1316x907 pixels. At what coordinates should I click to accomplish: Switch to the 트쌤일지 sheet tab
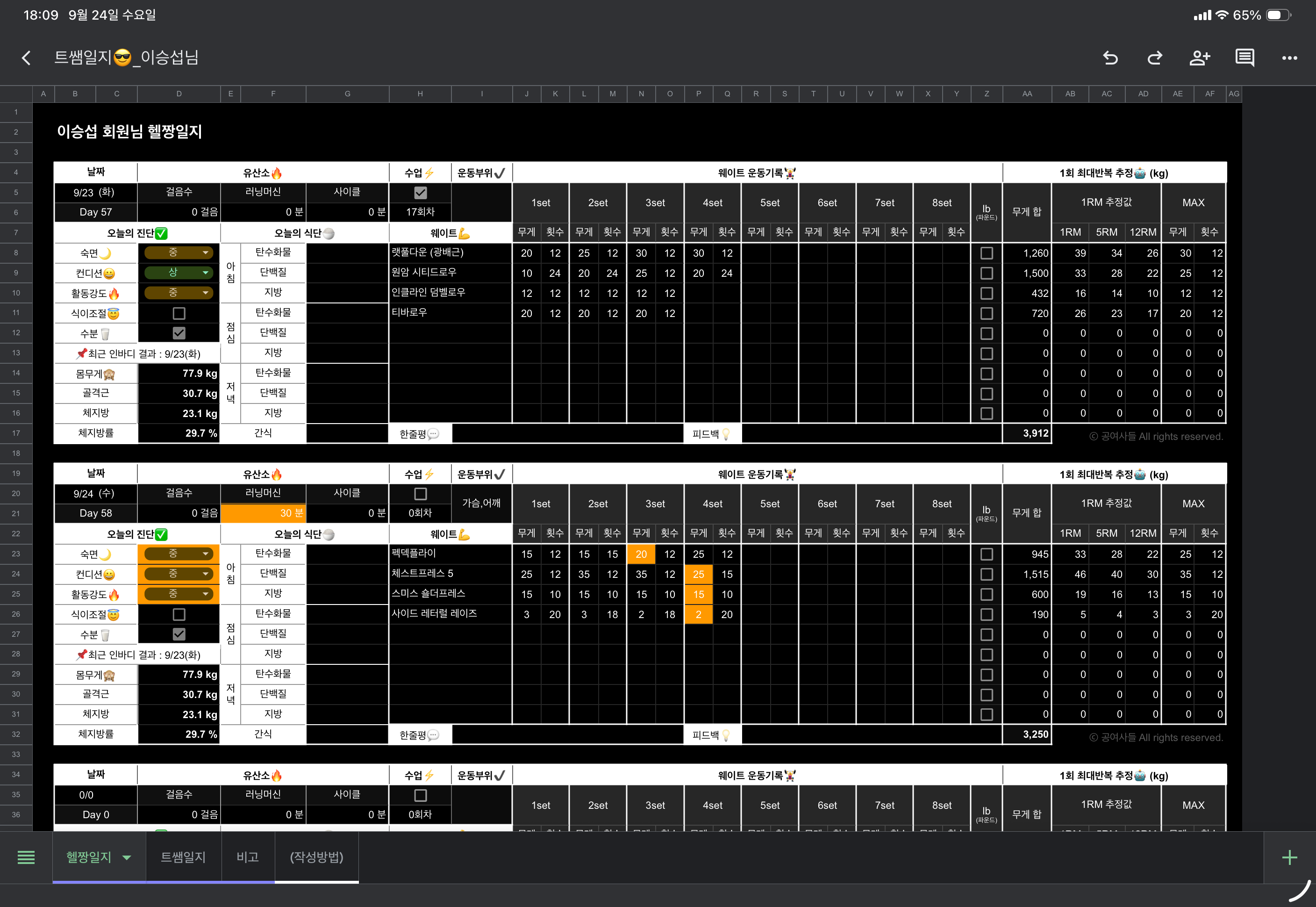point(183,857)
